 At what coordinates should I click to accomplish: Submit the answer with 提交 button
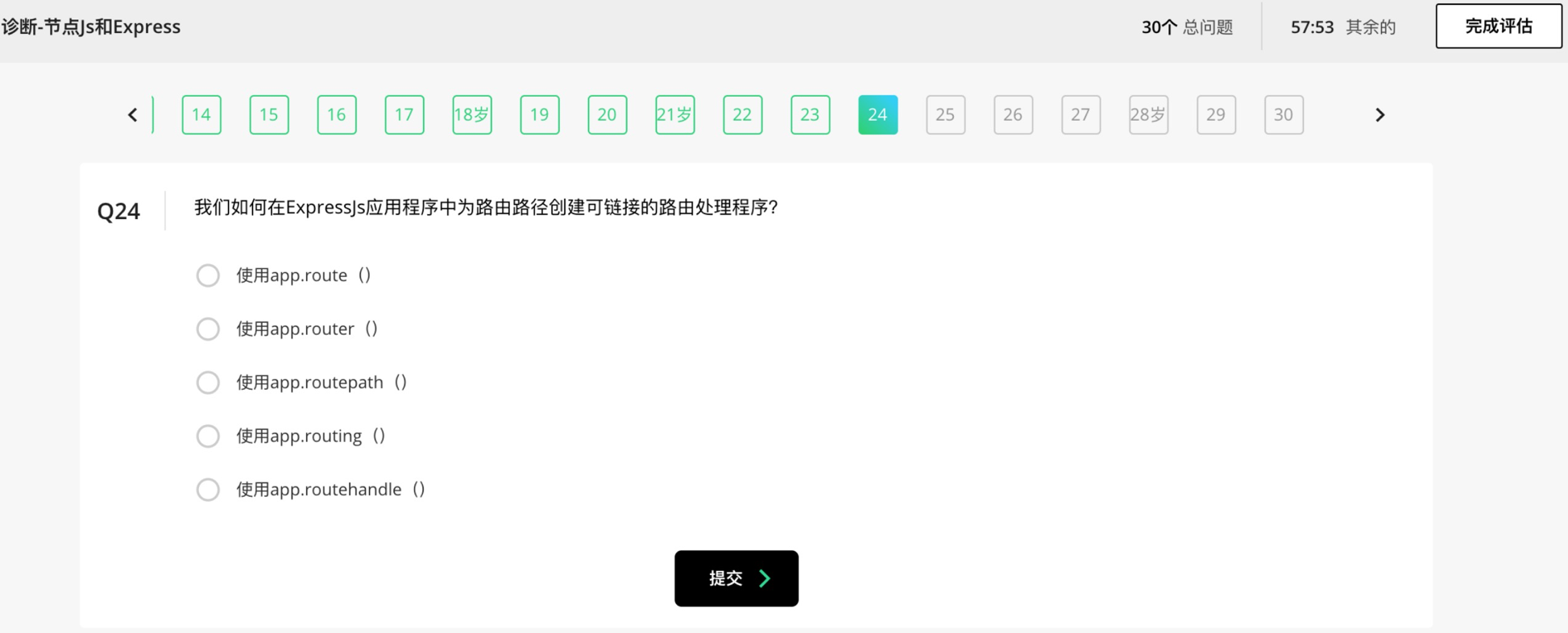[736, 578]
